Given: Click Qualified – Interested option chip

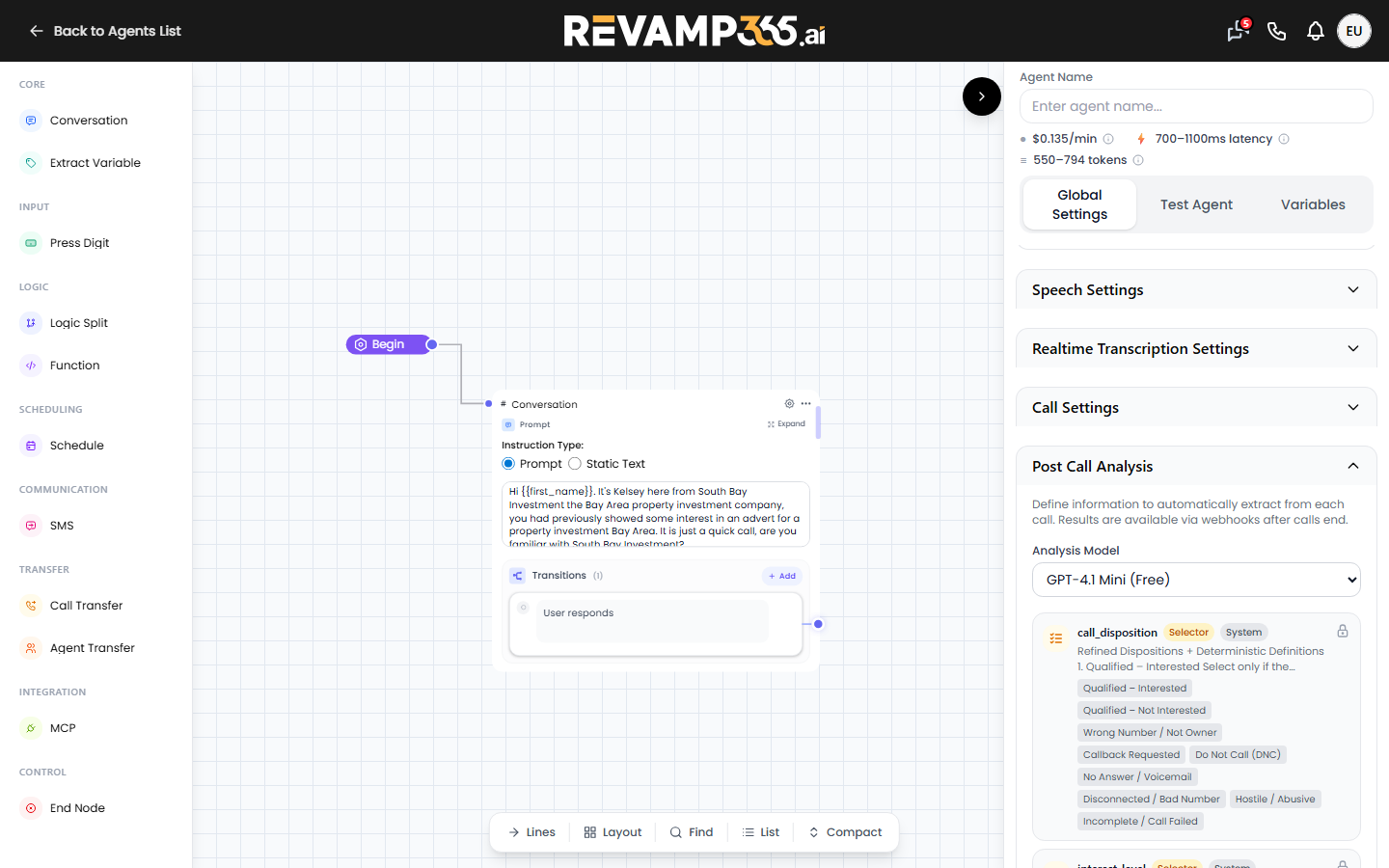Looking at the screenshot, I should pos(1134,689).
